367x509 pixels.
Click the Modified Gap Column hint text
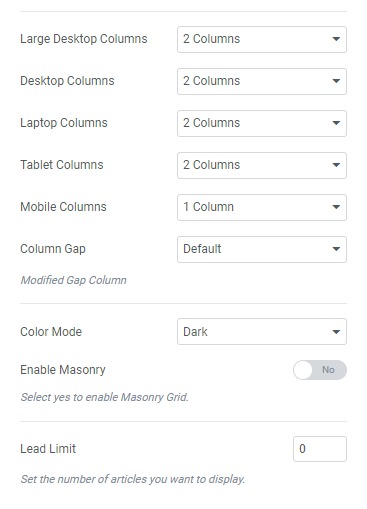coord(73,280)
